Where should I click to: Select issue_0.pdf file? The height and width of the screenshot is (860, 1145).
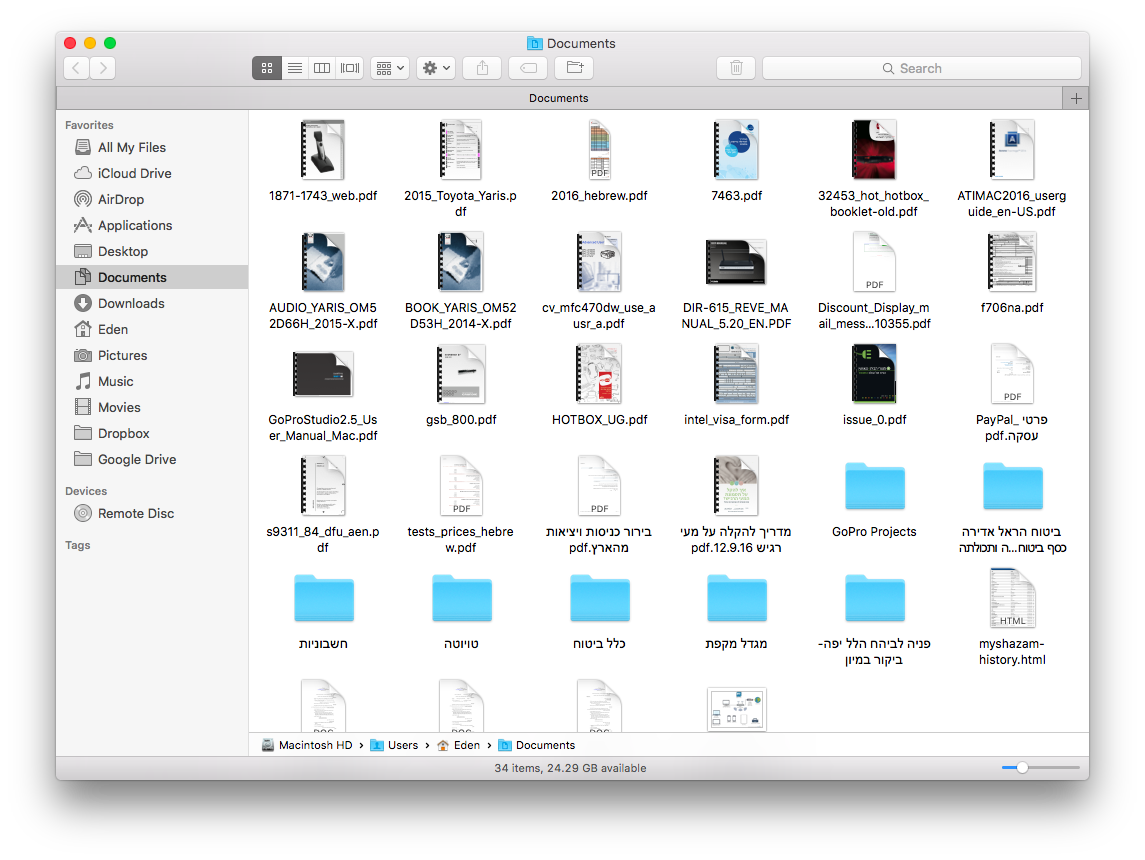874,374
